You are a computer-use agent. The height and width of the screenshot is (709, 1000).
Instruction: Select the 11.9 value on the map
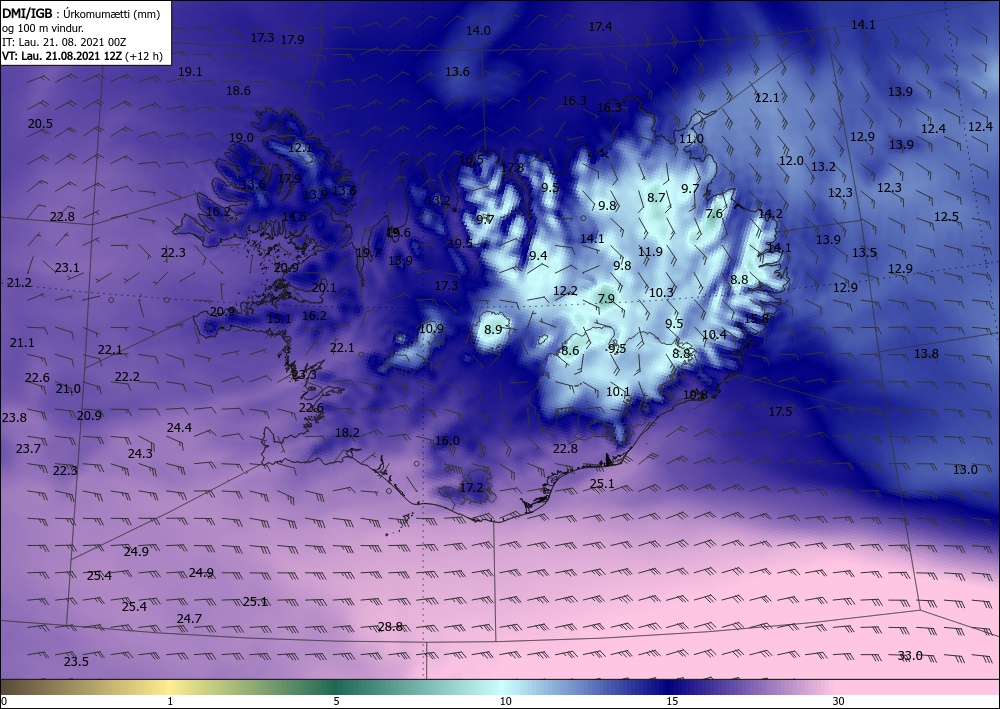(651, 251)
